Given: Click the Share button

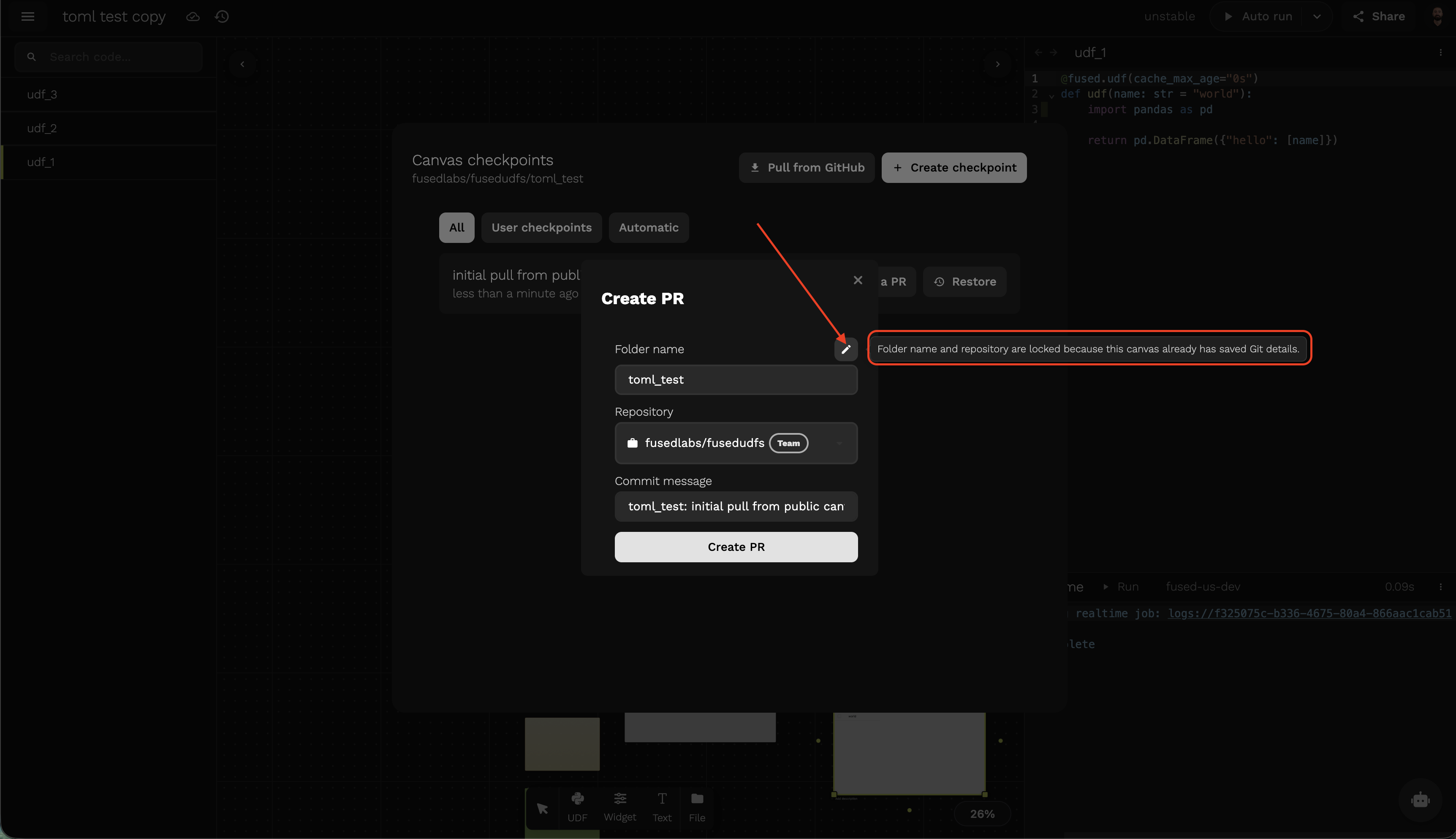Looking at the screenshot, I should click(1379, 17).
